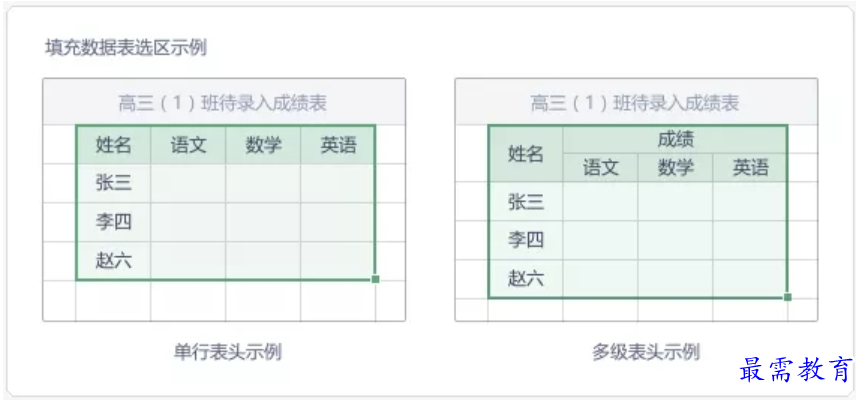This screenshot has height=401, width=861.
Task: Click the 语文 sub-header in the right table
Action: coord(601,168)
